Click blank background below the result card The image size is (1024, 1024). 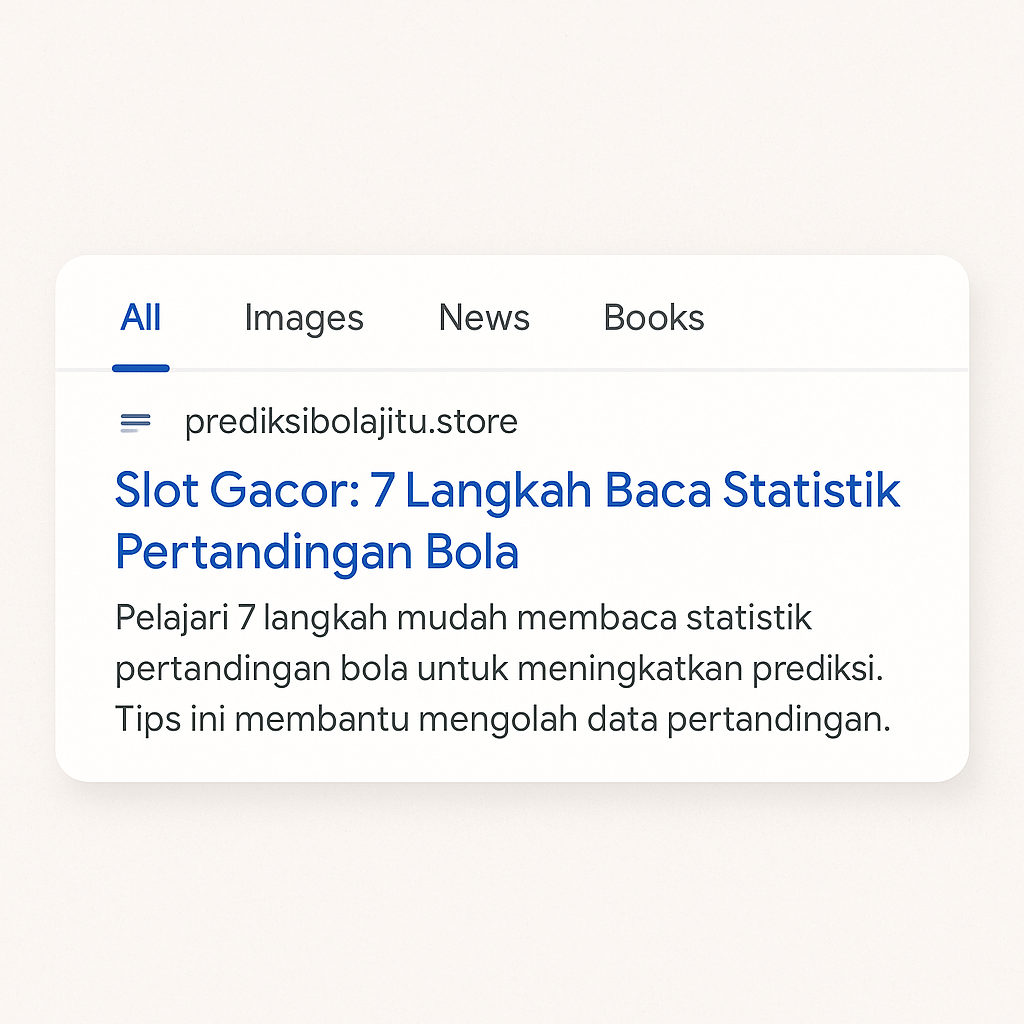(x=512, y=900)
